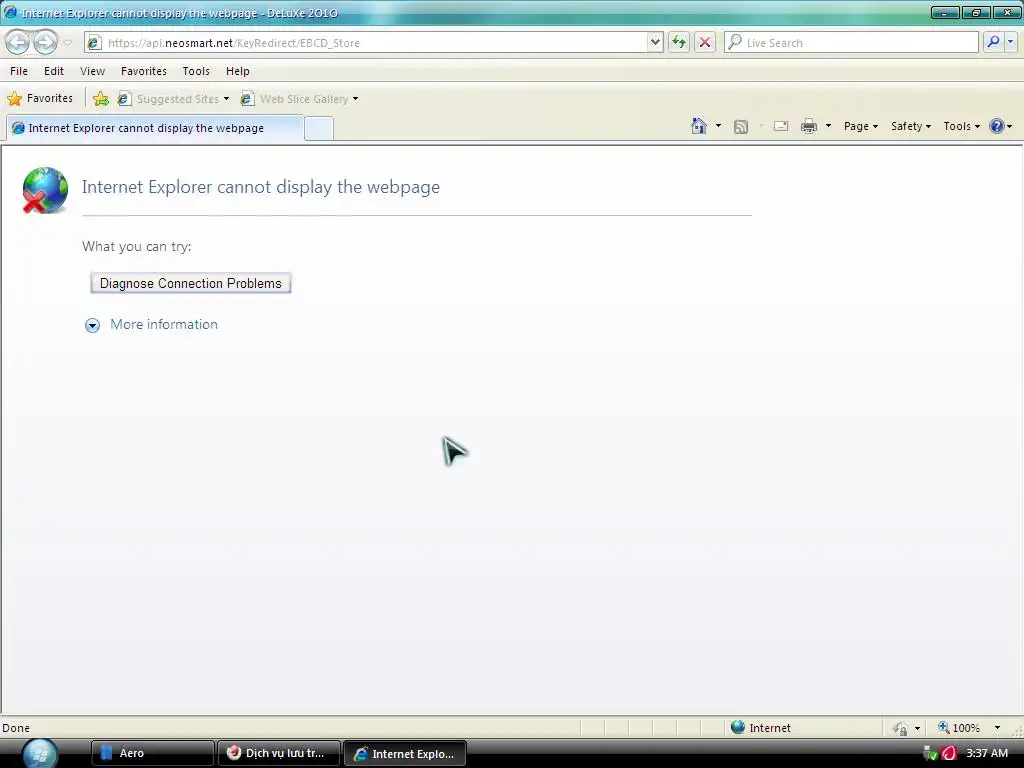The width and height of the screenshot is (1024, 768).
Task: Click the Search magnifier button
Action: pos(993,42)
